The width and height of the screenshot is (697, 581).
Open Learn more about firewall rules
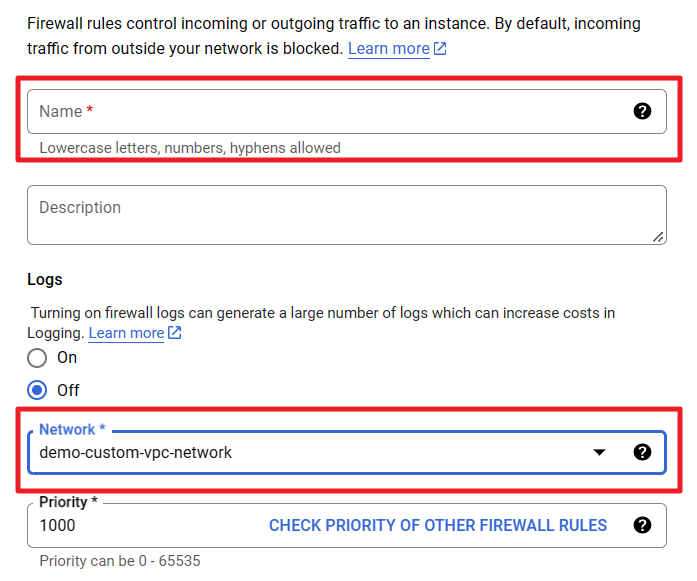388,49
